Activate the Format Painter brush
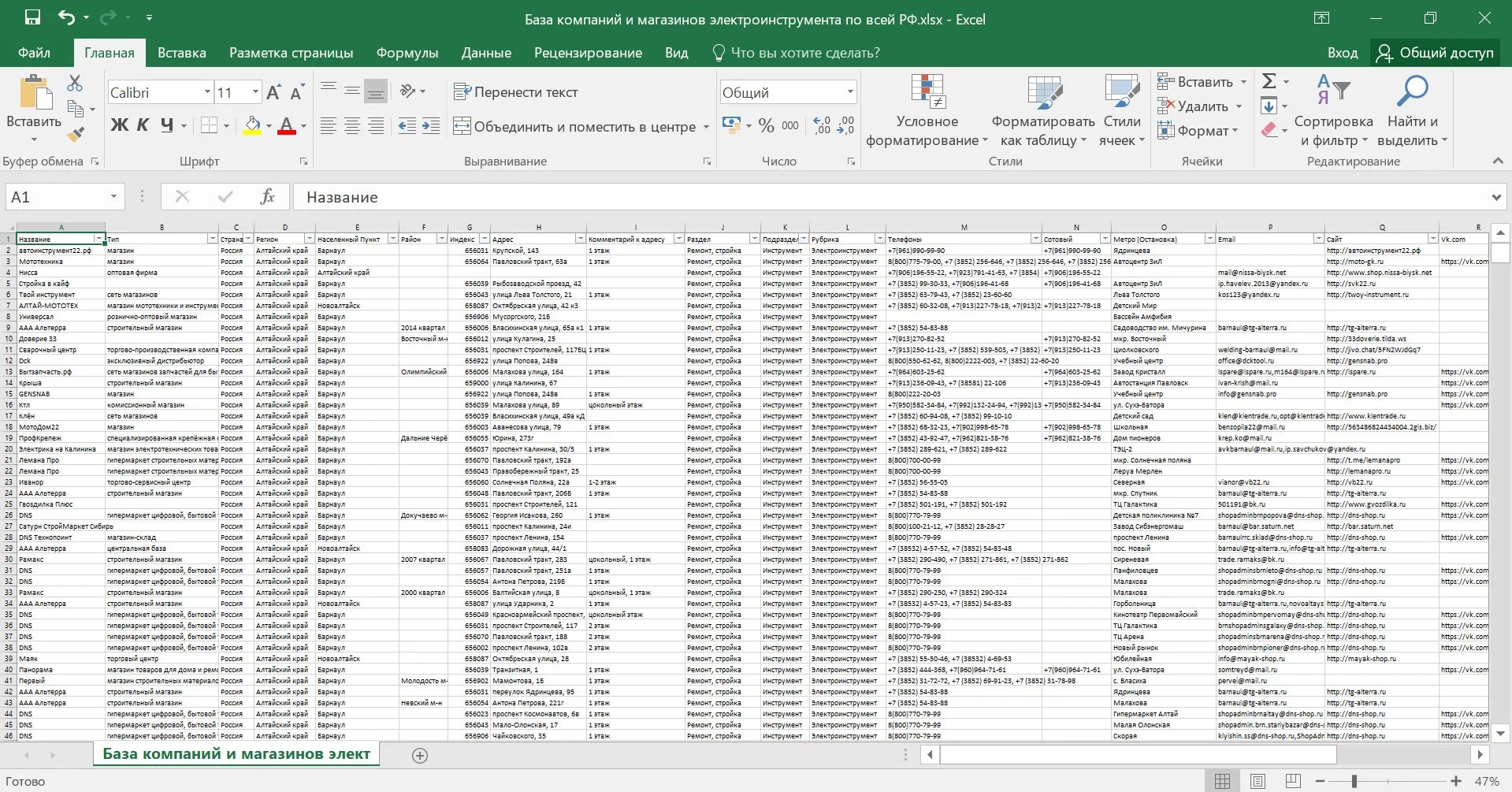The image size is (1512, 792). point(76,135)
